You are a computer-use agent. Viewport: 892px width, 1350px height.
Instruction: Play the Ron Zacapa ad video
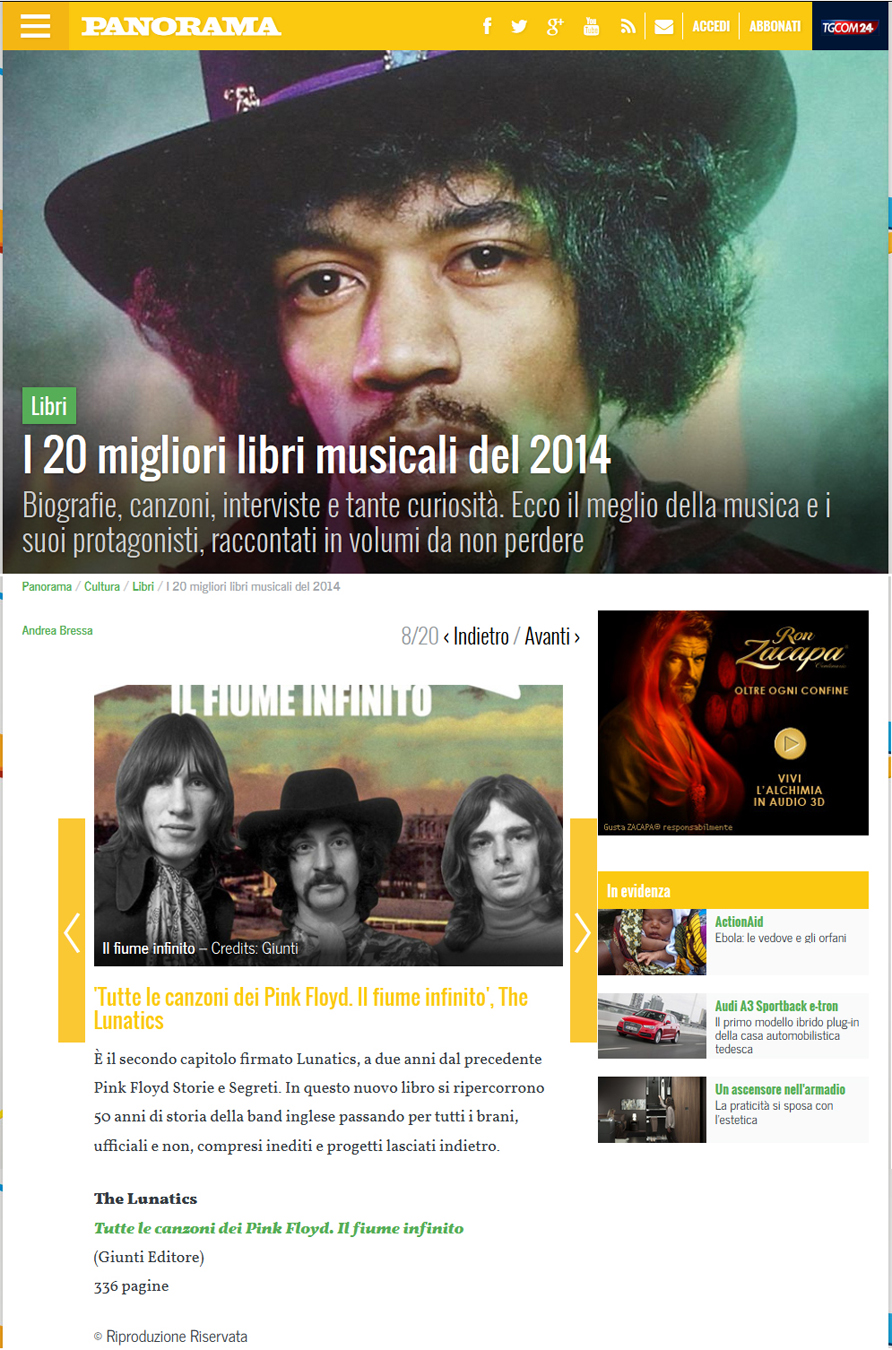pyautogui.click(x=790, y=743)
